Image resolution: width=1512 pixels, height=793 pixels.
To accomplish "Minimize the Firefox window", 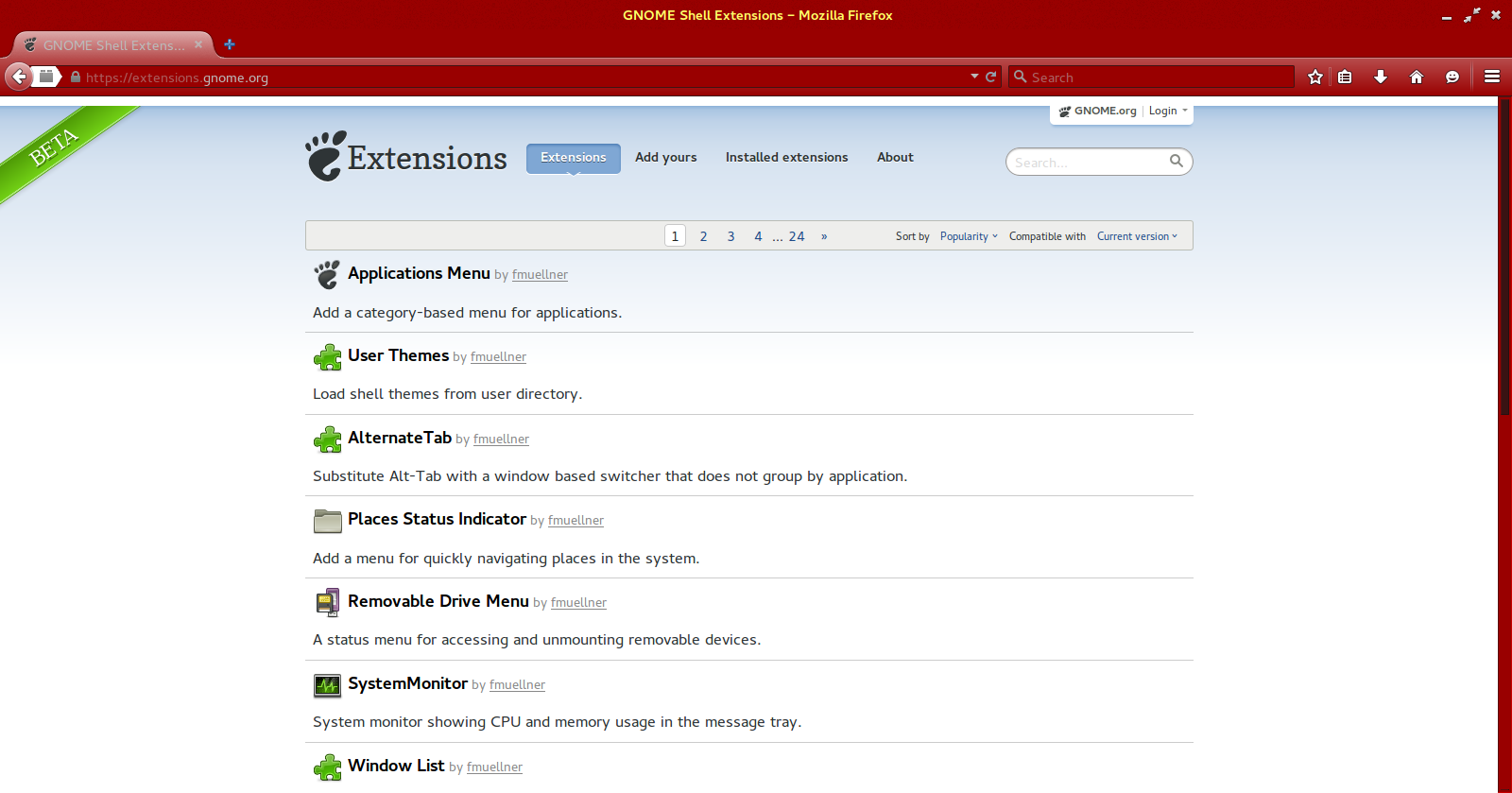I will tap(1446, 16).
